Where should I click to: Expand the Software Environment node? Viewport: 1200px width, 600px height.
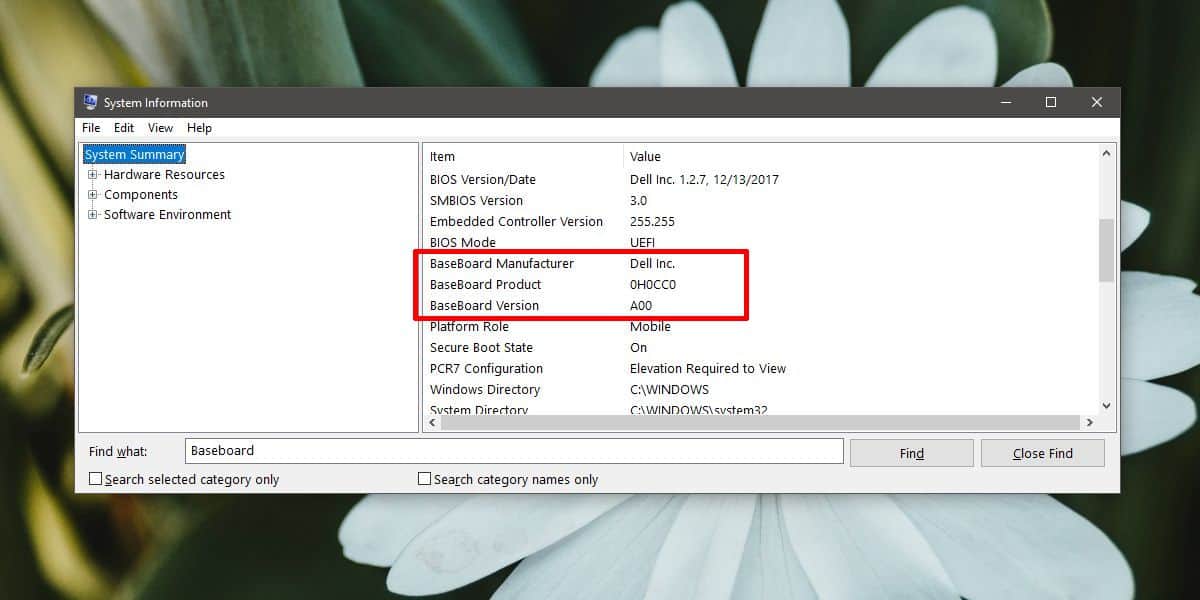tap(93, 214)
